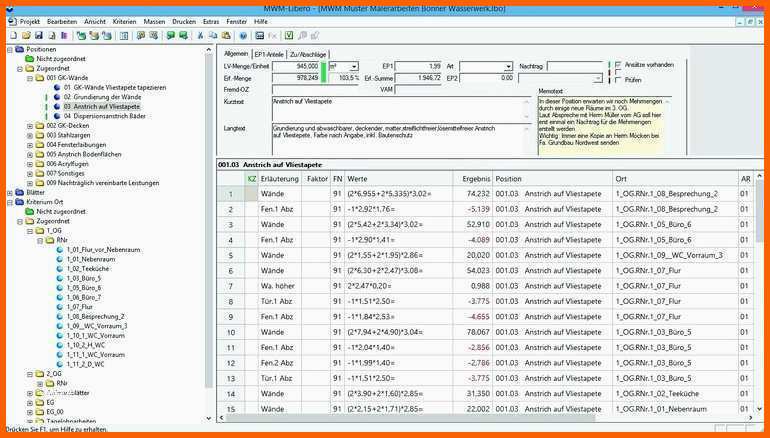Click the green 'KZ' column header marker
This screenshot has width=770, height=438.
pyautogui.click(x=251, y=179)
